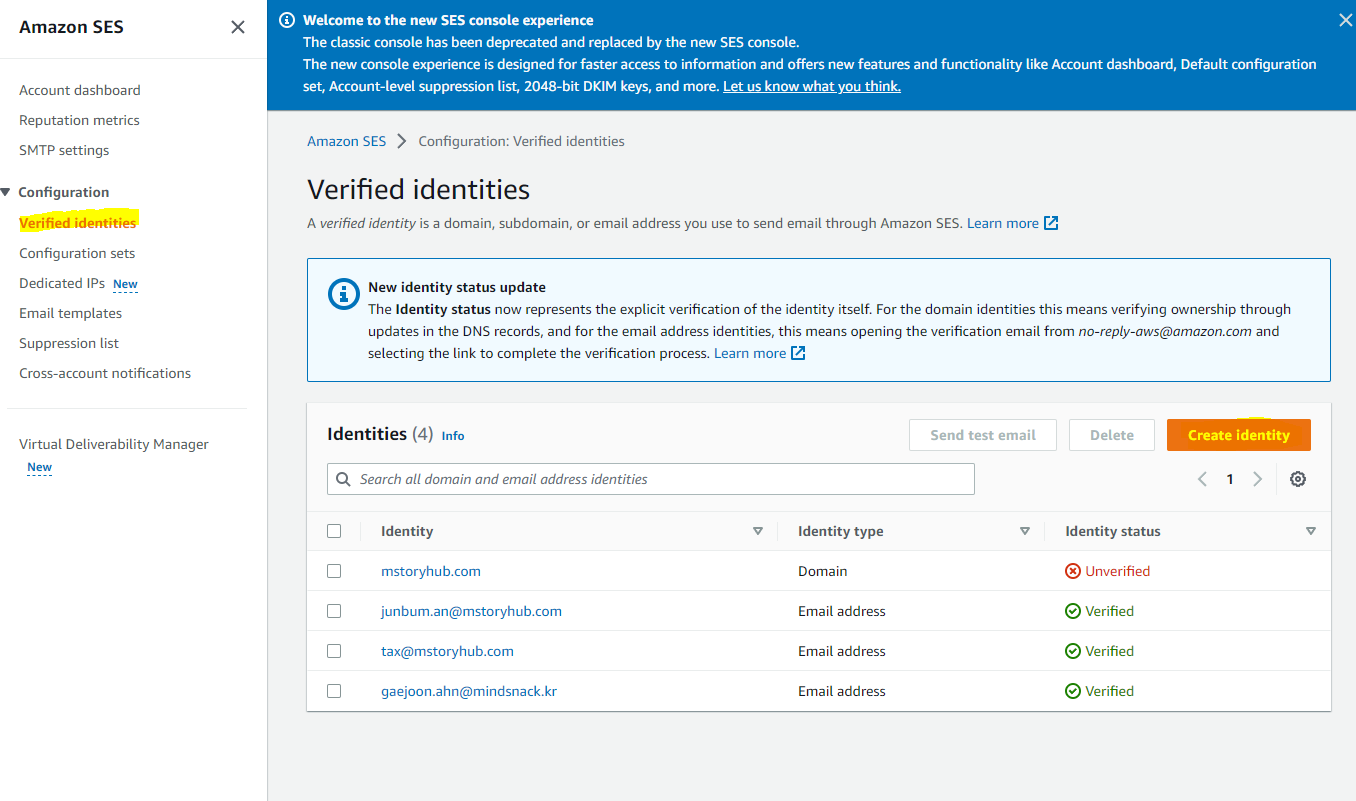1356x801 pixels.
Task: Open table preferences gear icon
Action: pyautogui.click(x=1298, y=479)
